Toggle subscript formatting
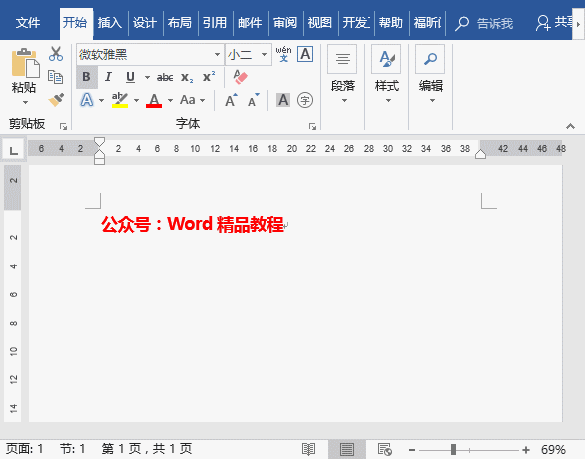Viewport: 585px width, 459px height. coord(187,78)
